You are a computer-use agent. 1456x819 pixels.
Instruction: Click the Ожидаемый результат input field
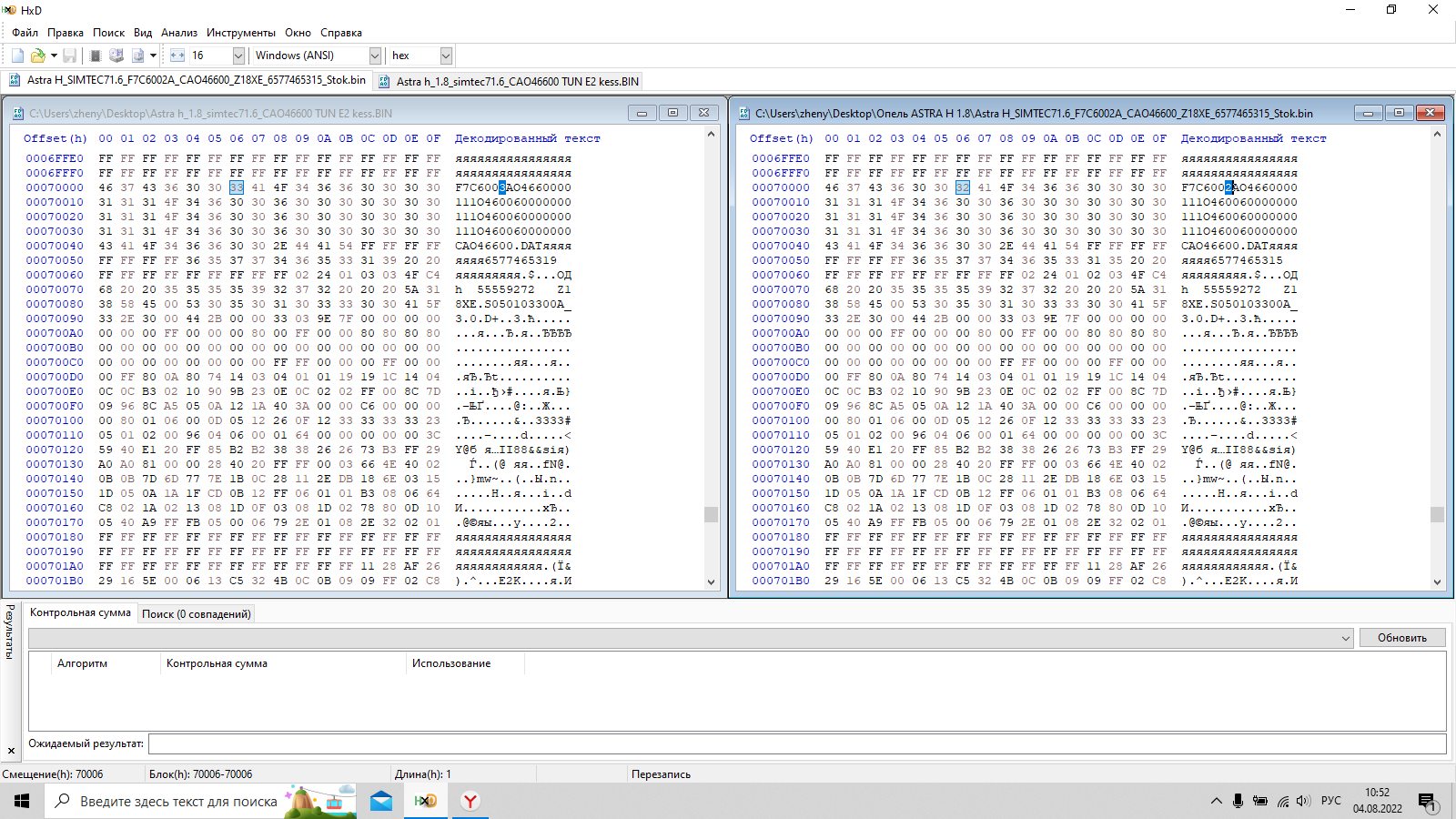796,743
